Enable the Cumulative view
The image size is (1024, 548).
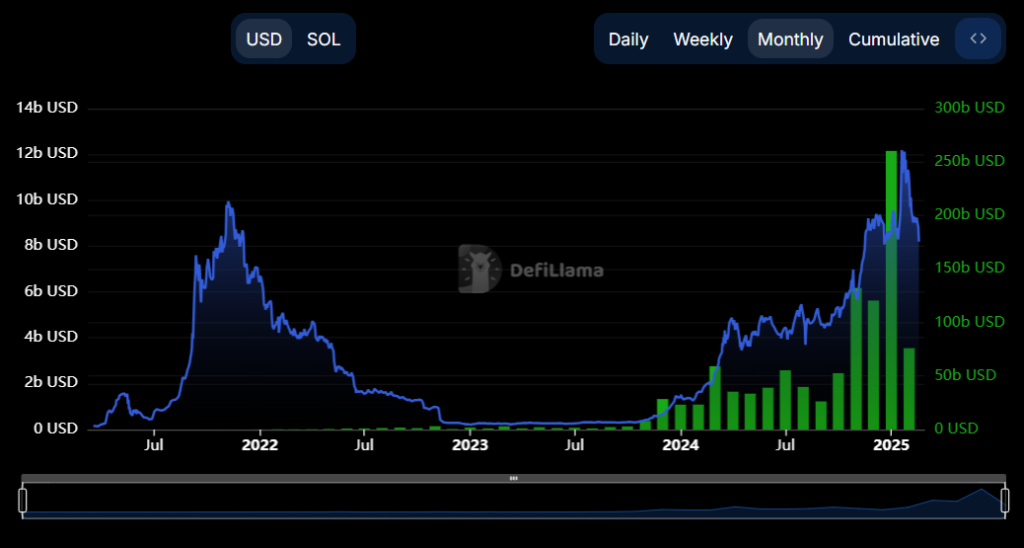pyautogui.click(x=893, y=39)
